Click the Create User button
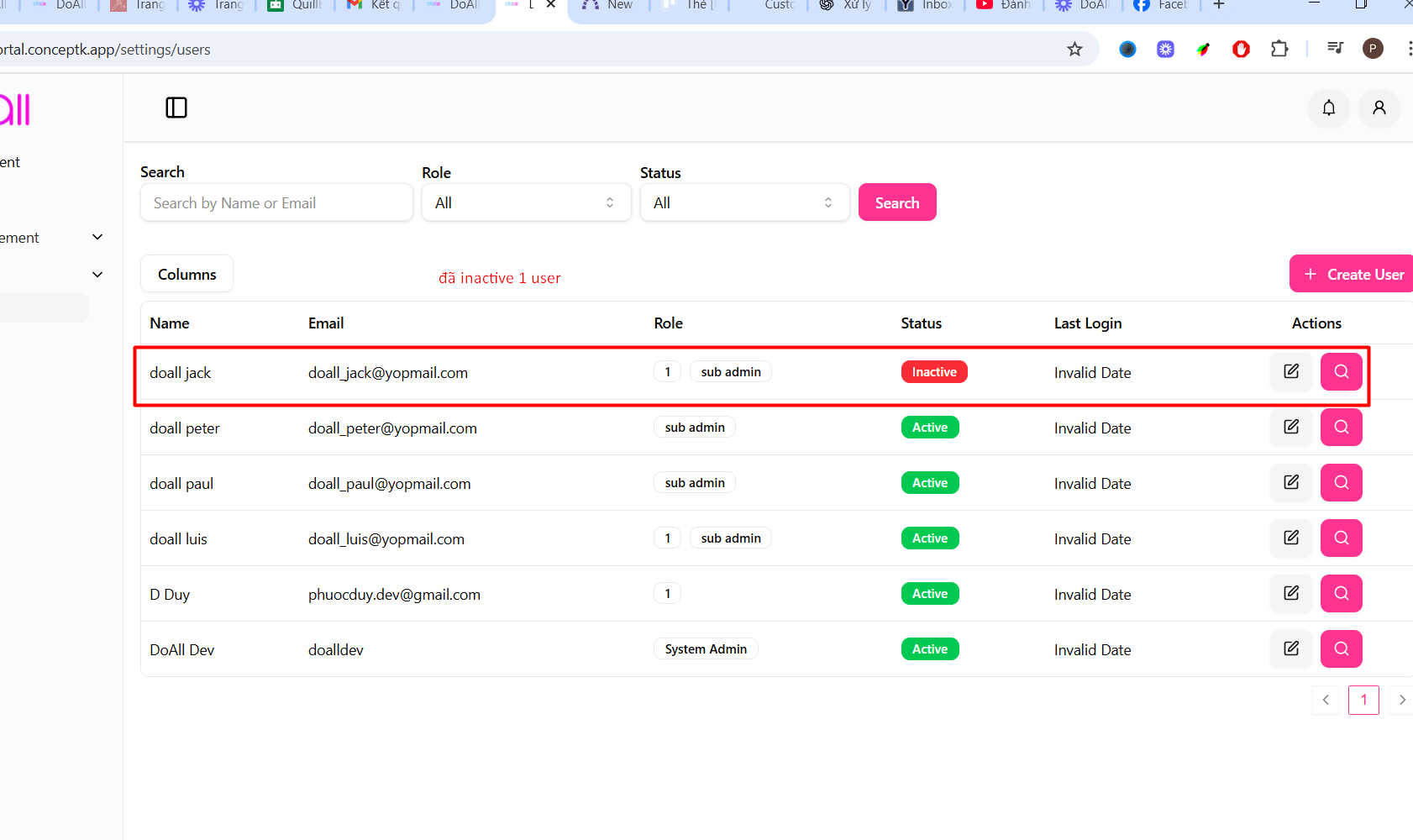 pos(1352,274)
